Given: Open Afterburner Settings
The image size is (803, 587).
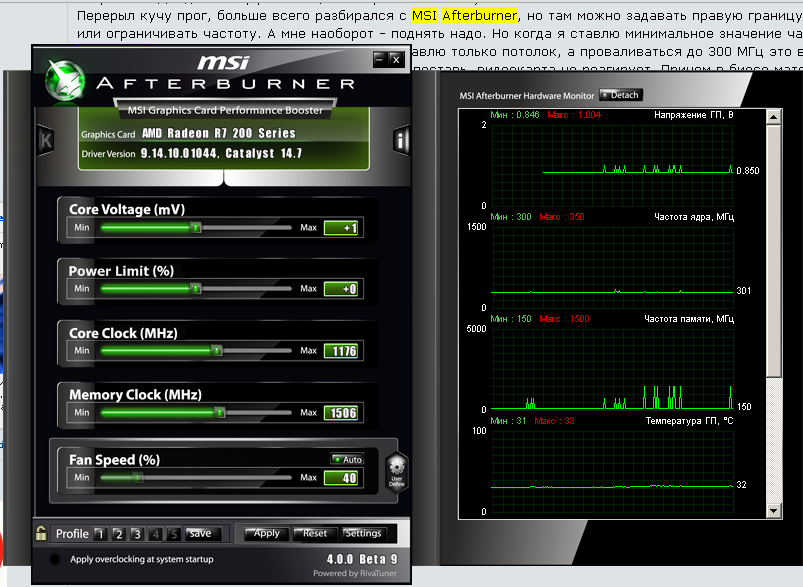Looking at the screenshot, I should 363,533.
